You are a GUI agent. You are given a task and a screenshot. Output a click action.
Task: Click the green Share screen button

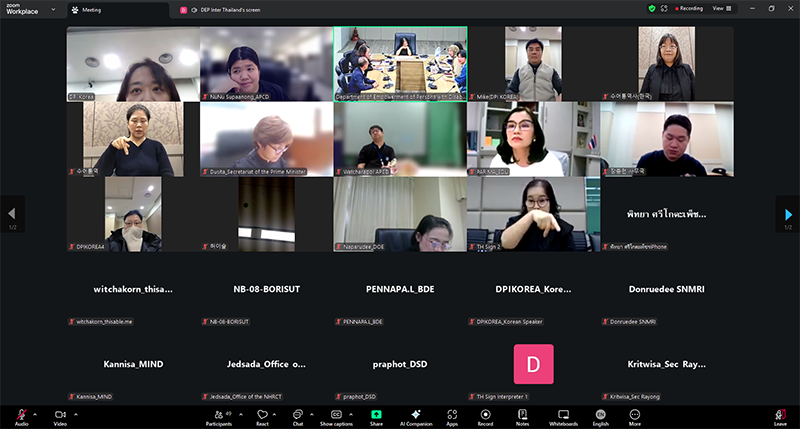pyautogui.click(x=376, y=414)
